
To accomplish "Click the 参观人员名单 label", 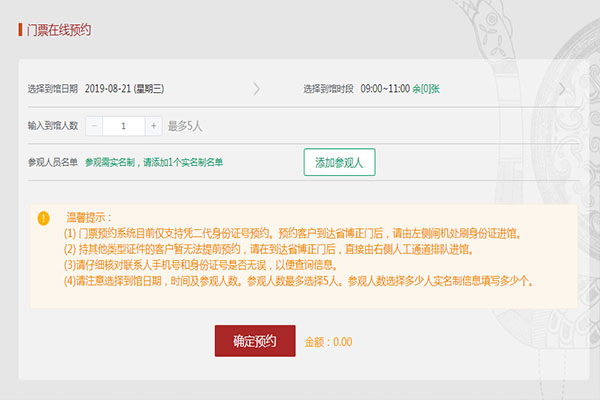I will (x=52, y=162).
